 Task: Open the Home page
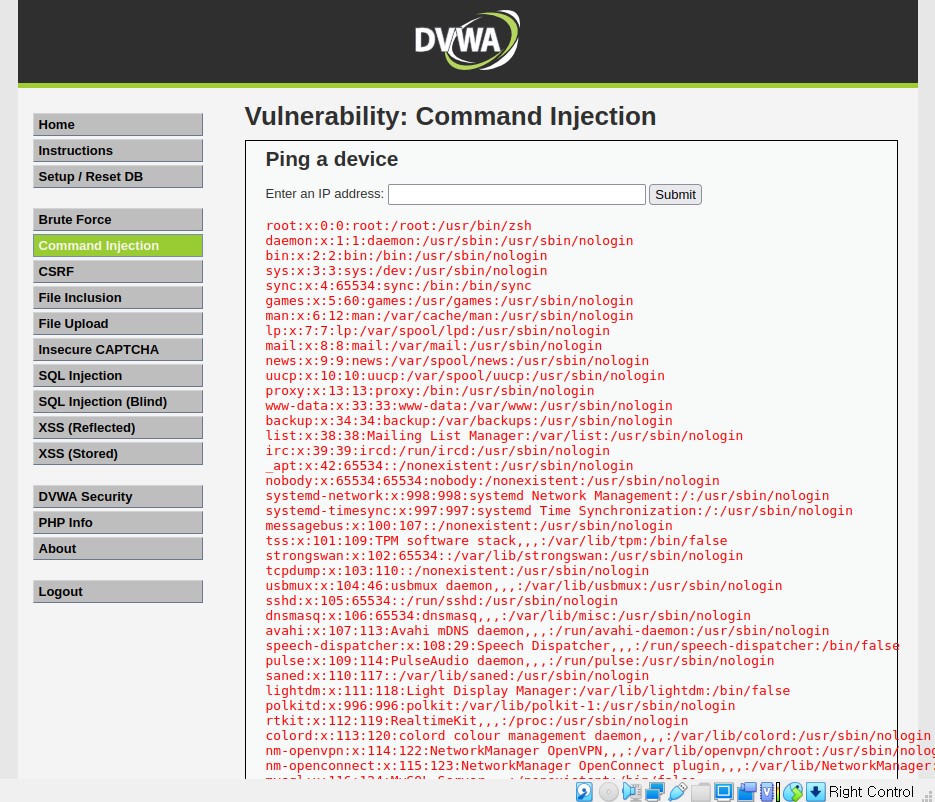tap(118, 125)
